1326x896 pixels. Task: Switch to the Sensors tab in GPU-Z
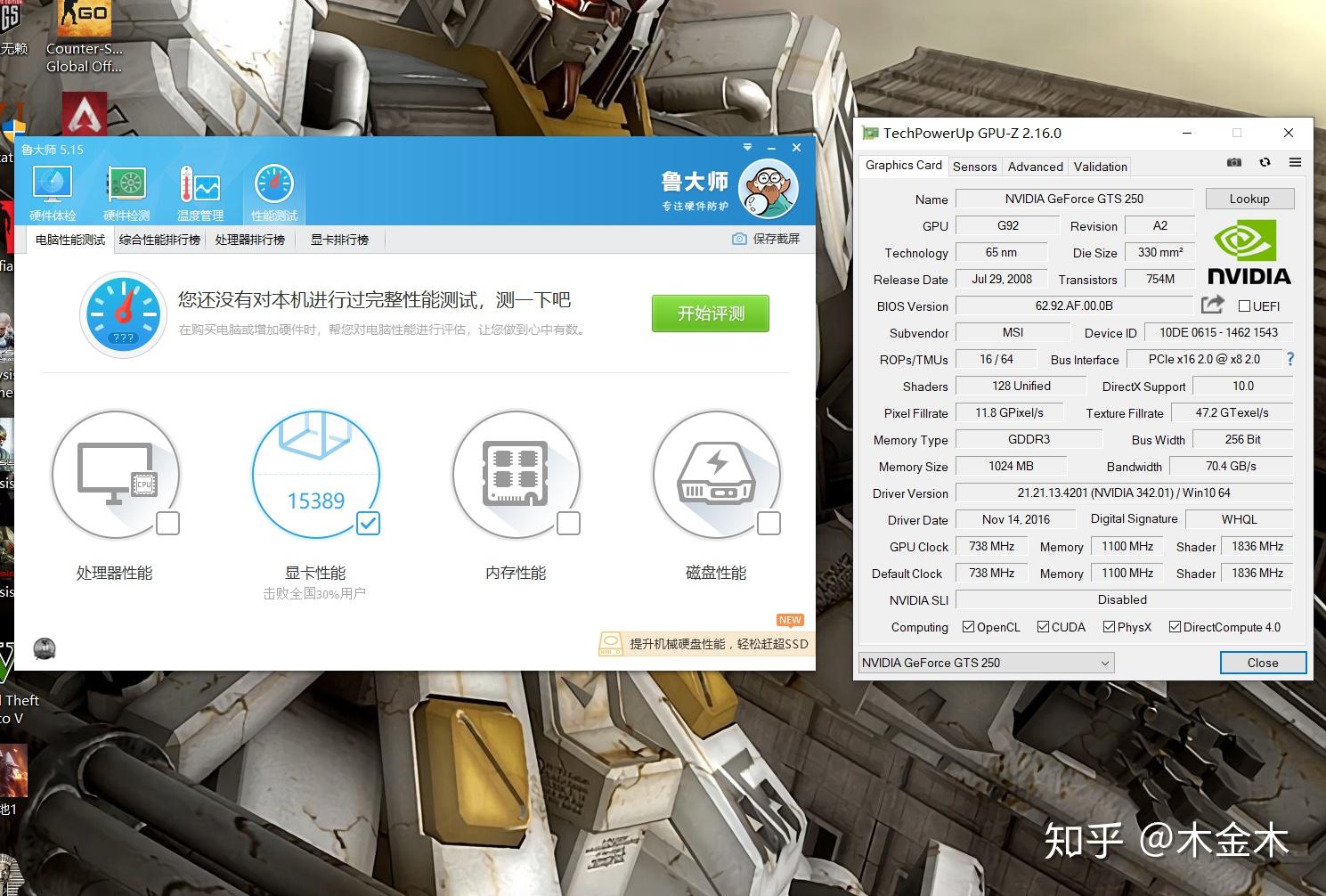tap(974, 167)
